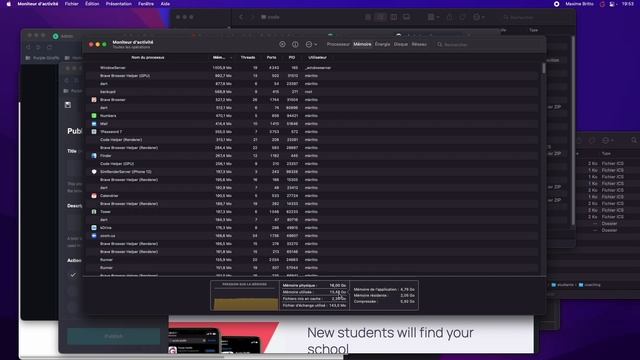Select the SimRenderServer shield icon
Viewport: 640px width, 360px height.
94,171
